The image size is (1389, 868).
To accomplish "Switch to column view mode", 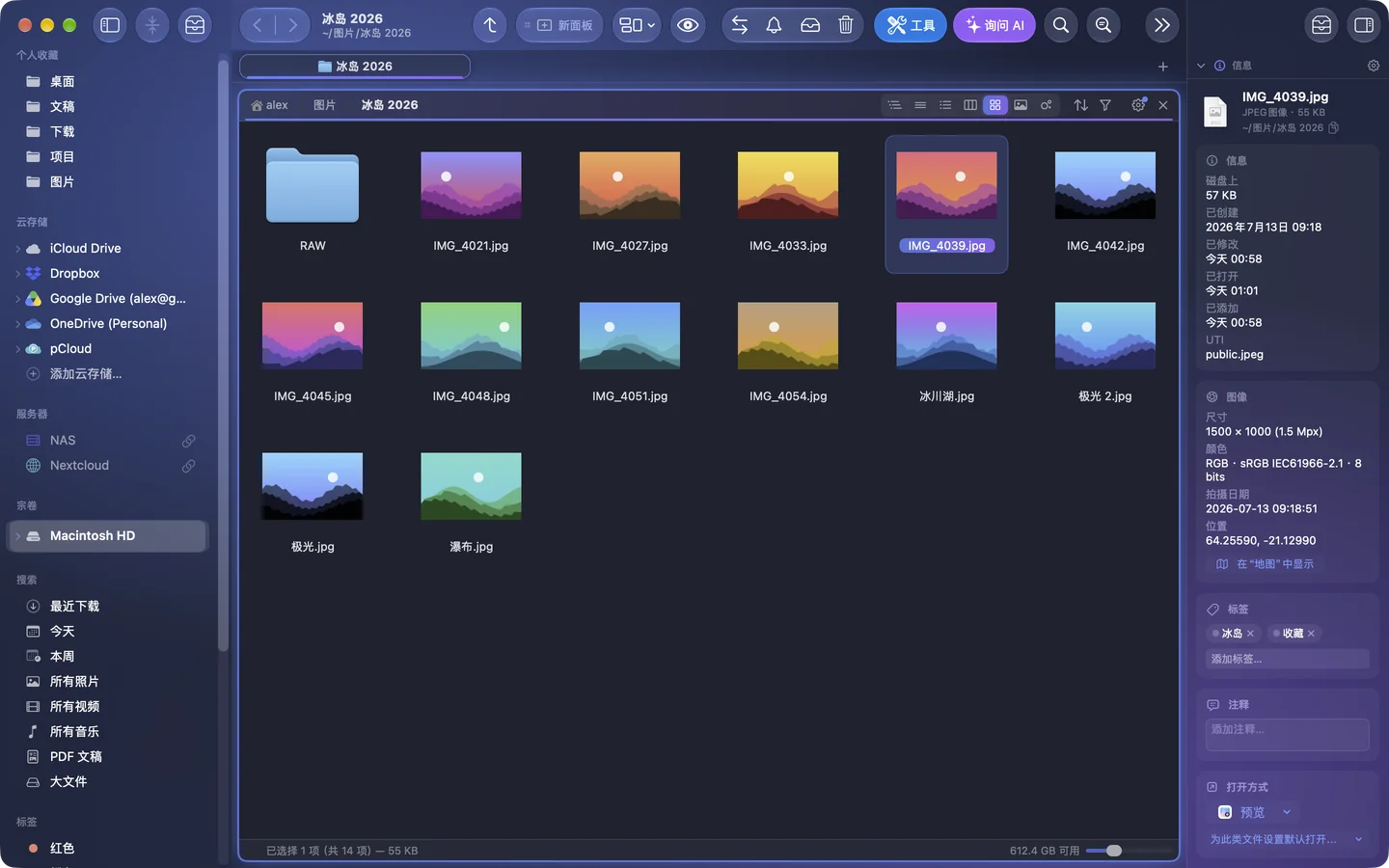I will click(x=970, y=105).
